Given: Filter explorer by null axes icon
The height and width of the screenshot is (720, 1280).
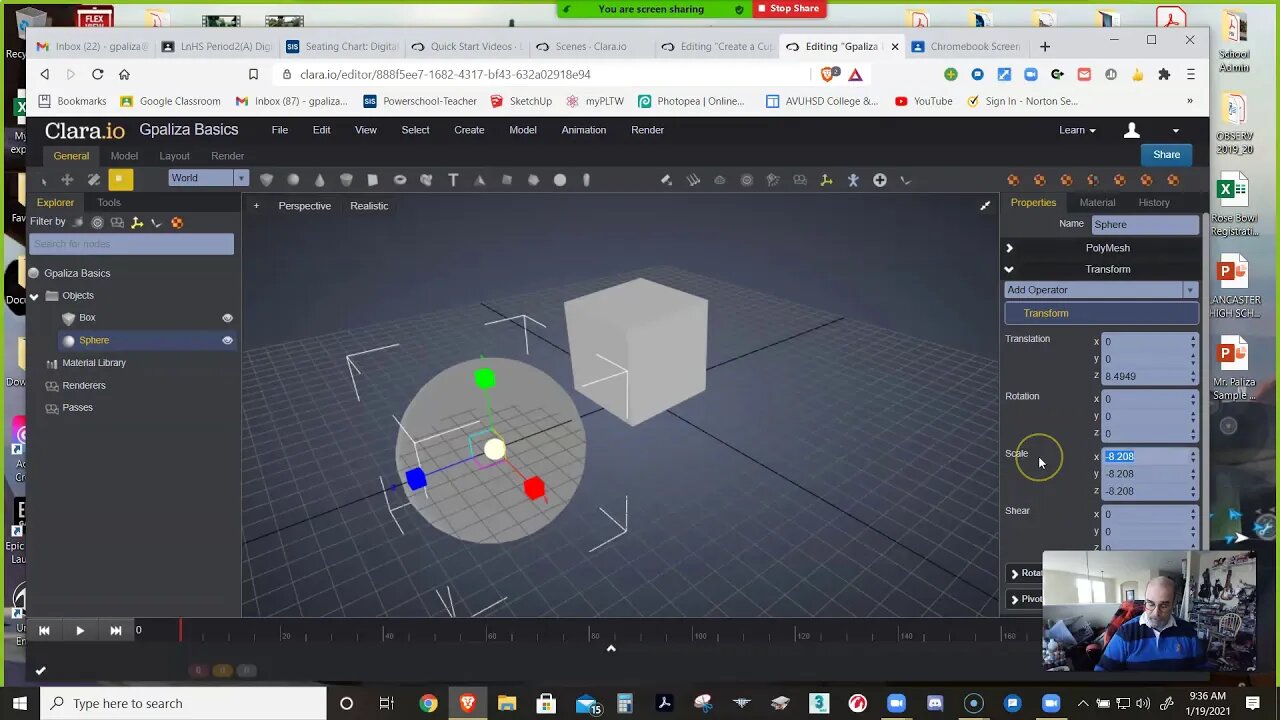Looking at the screenshot, I should [137, 222].
